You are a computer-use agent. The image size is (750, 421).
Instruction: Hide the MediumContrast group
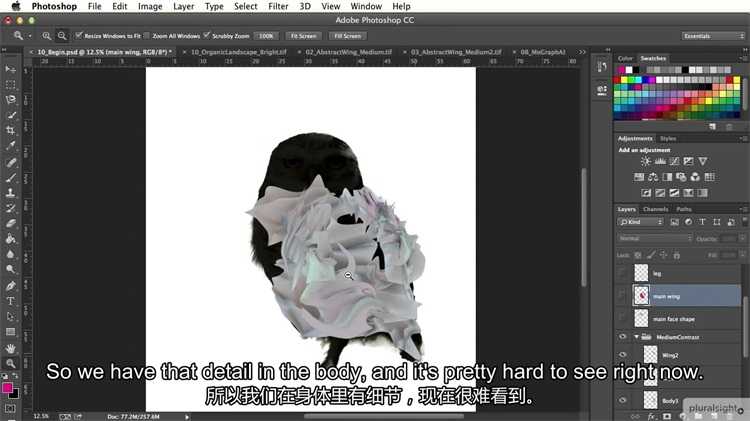pos(622,337)
